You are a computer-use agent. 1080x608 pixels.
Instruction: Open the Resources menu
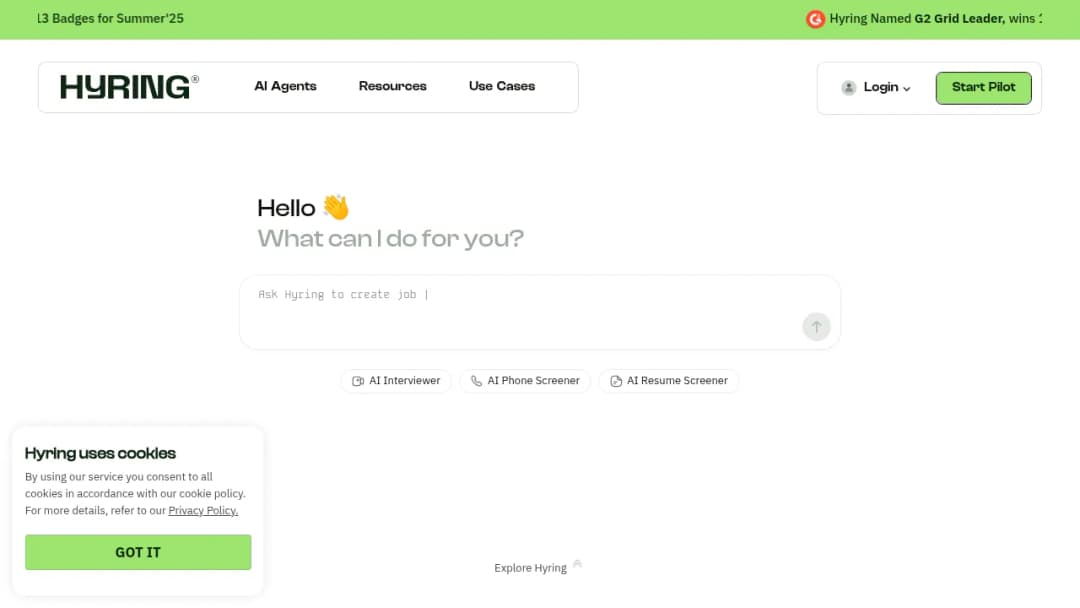pos(393,86)
